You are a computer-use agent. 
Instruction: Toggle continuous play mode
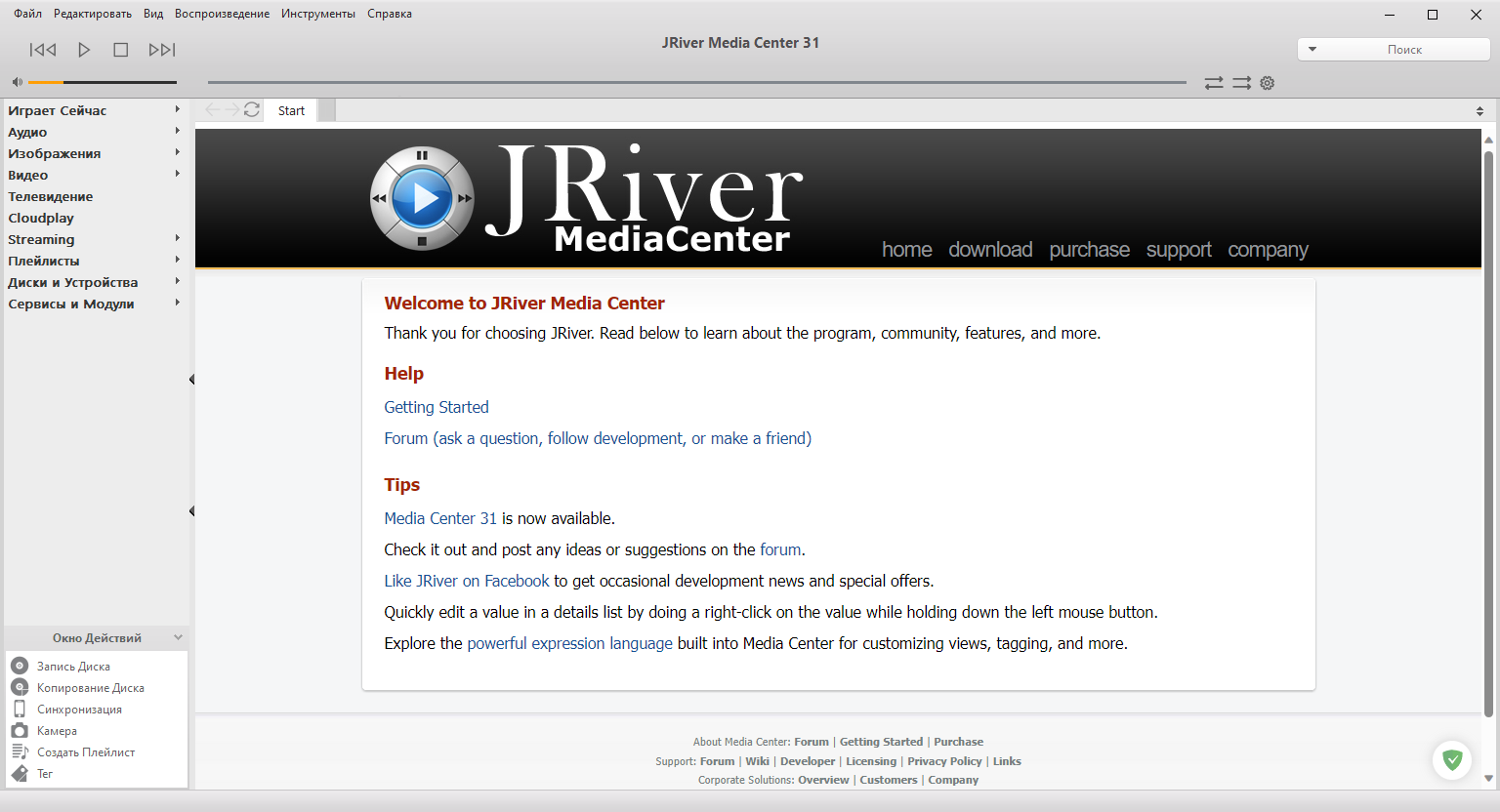click(1241, 83)
